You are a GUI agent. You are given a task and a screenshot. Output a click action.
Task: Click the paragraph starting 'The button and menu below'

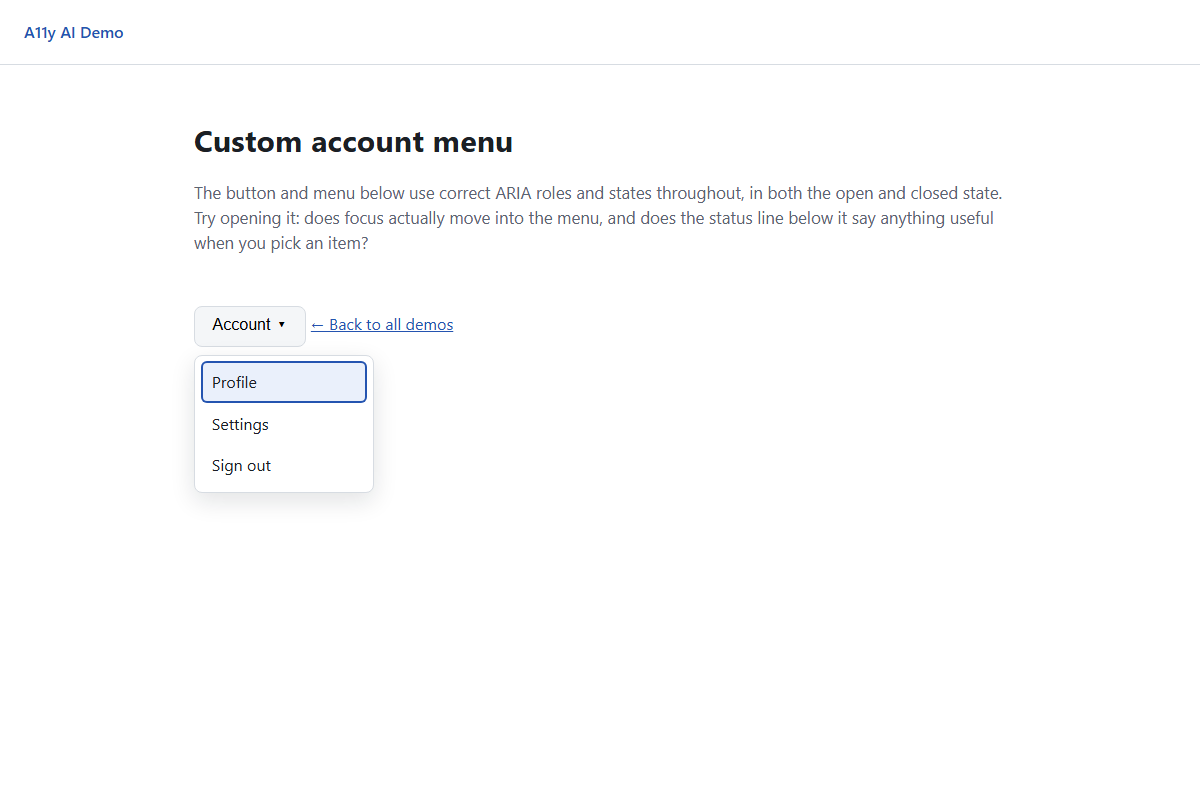point(598,218)
